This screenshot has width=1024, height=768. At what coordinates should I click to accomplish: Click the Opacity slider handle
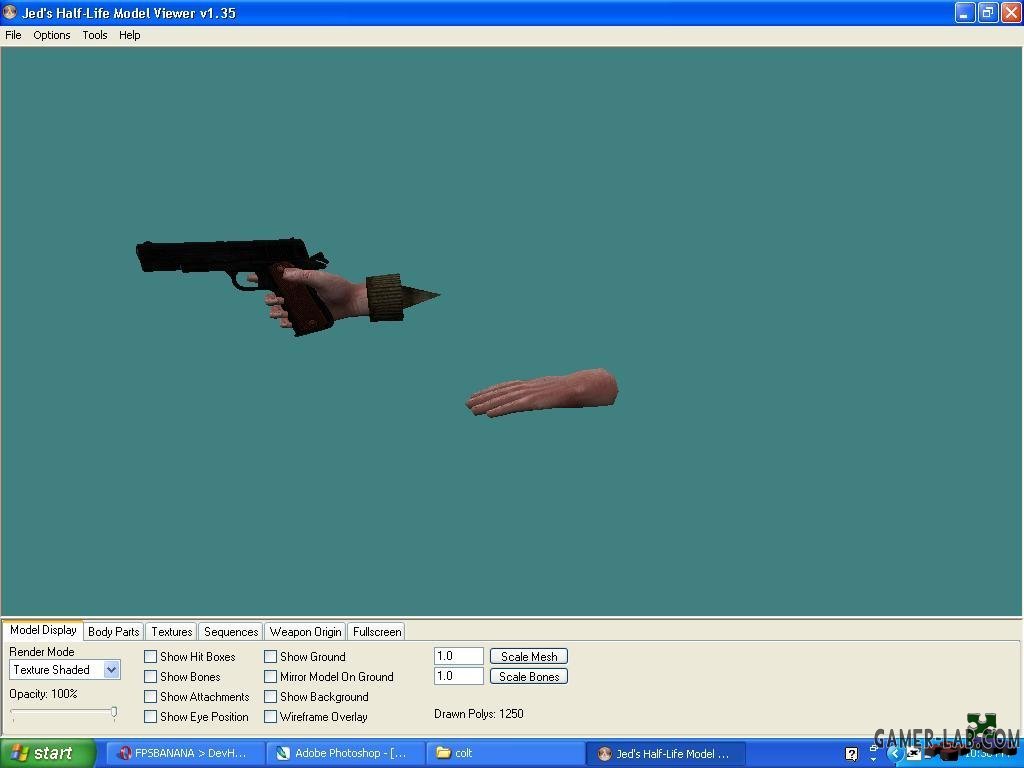click(114, 713)
